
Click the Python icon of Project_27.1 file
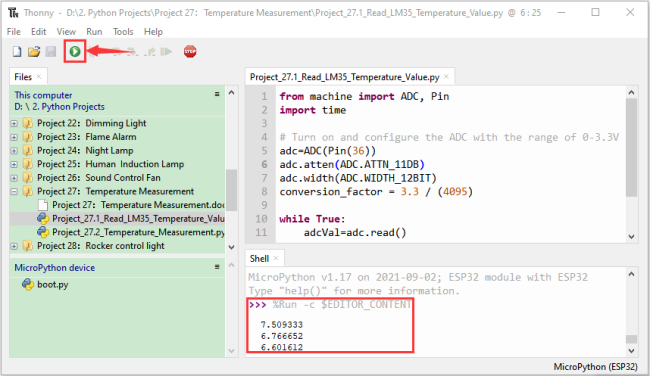point(43,219)
